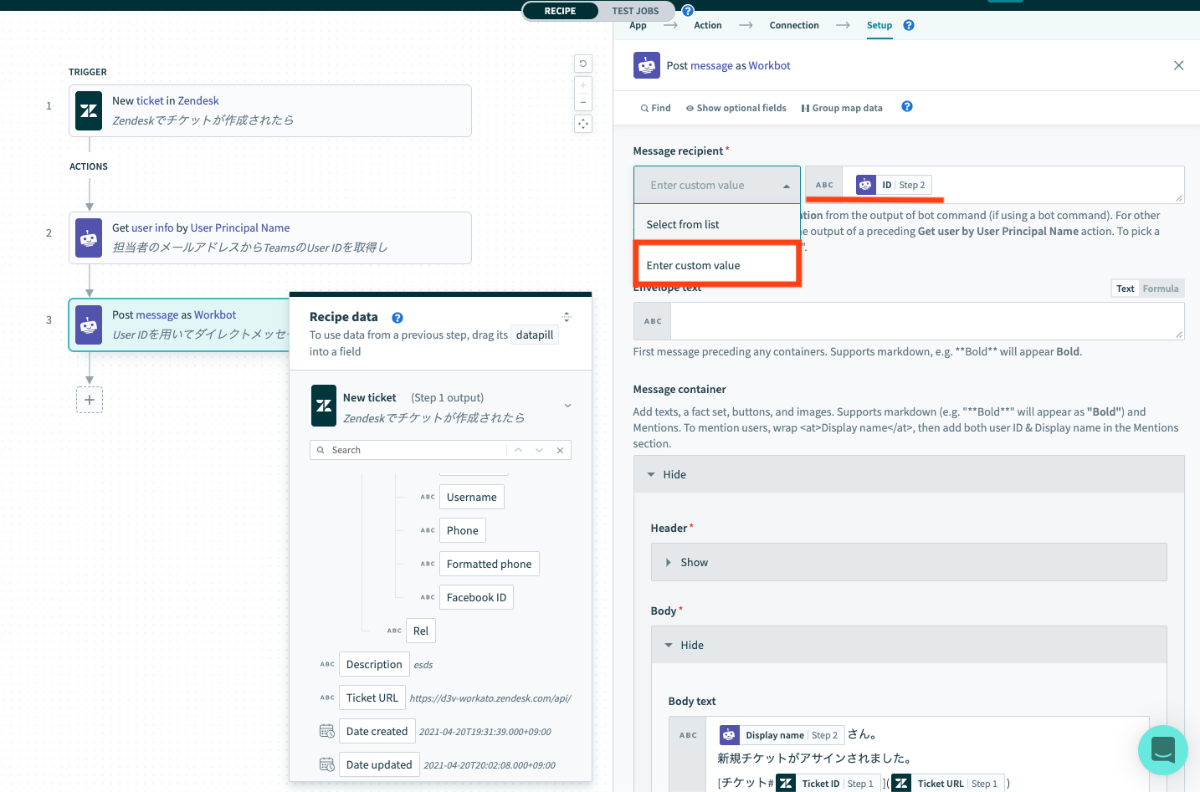Click Workbot icon in step 3
This screenshot has width=1200, height=792.
coord(88,324)
